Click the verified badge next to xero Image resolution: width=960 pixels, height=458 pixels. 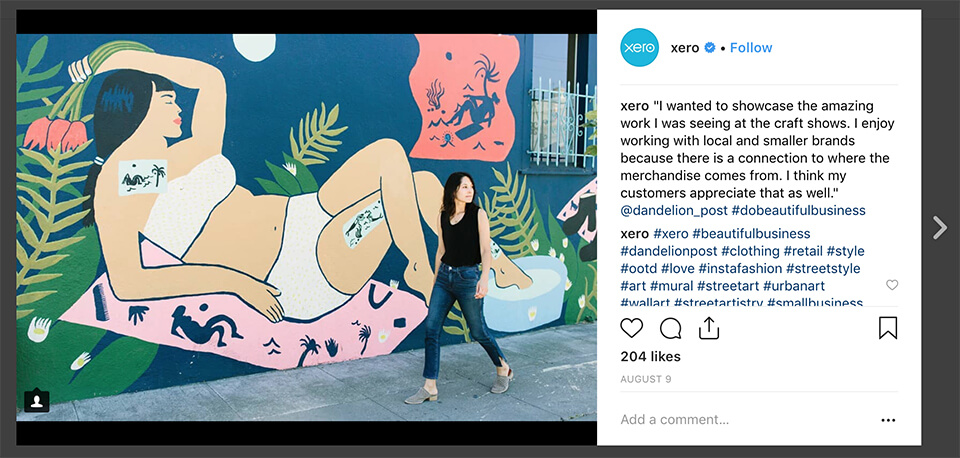710,48
